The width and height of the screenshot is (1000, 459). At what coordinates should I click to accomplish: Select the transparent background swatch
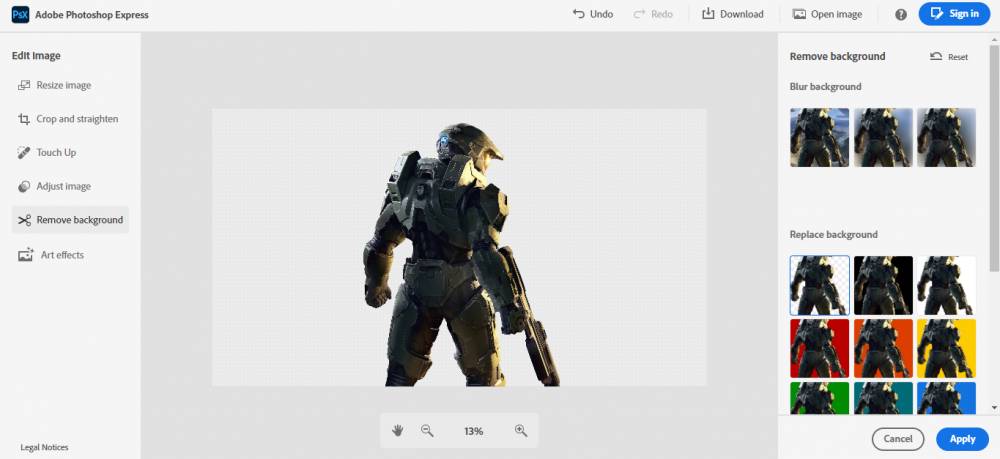[820, 285]
